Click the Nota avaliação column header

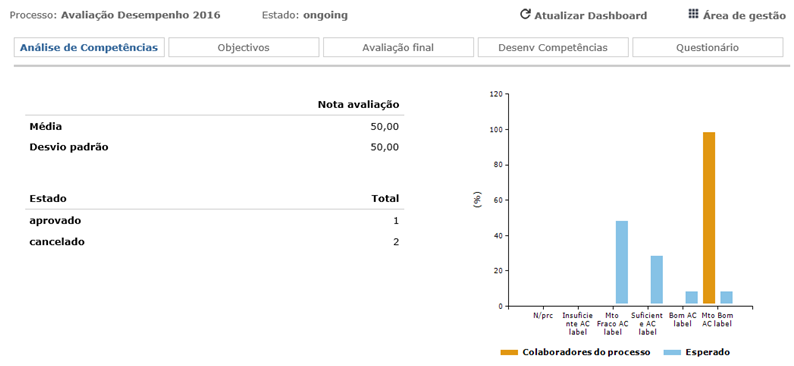359,105
